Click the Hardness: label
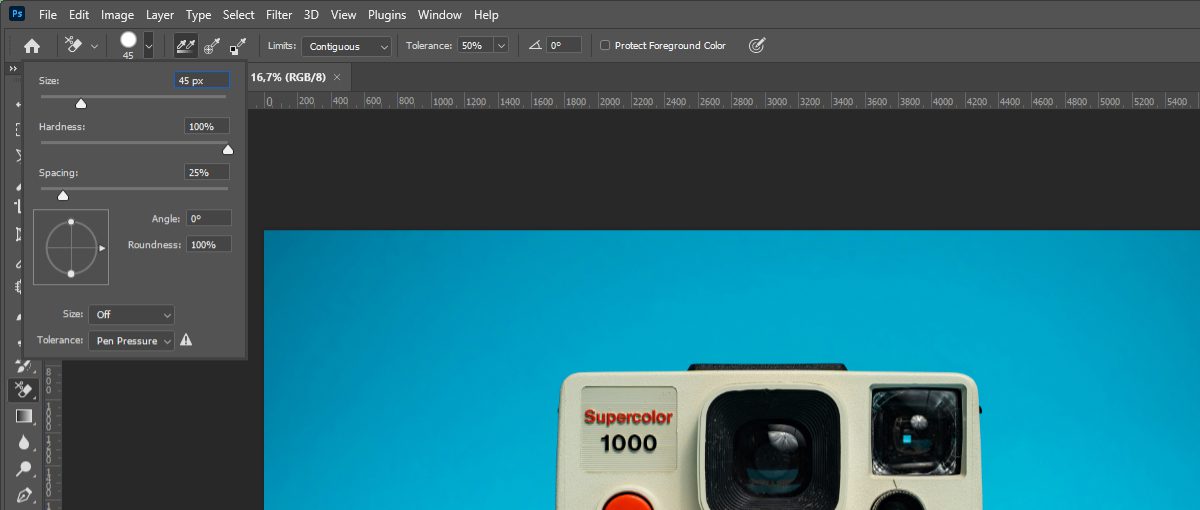This screenshot has width=1200, height=510. coord(62,127)
